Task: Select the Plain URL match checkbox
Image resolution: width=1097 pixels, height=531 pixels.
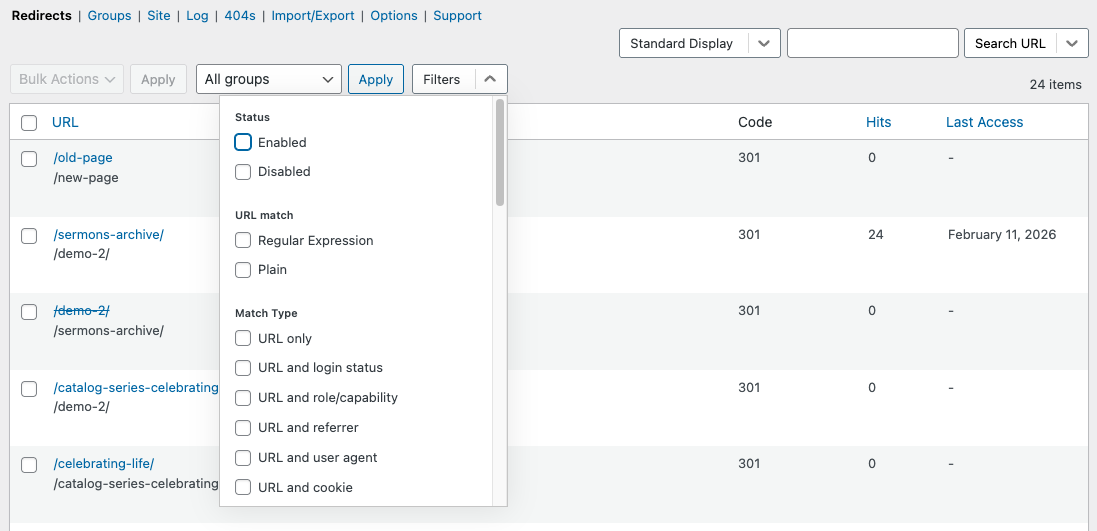Action: coord(243,270)
